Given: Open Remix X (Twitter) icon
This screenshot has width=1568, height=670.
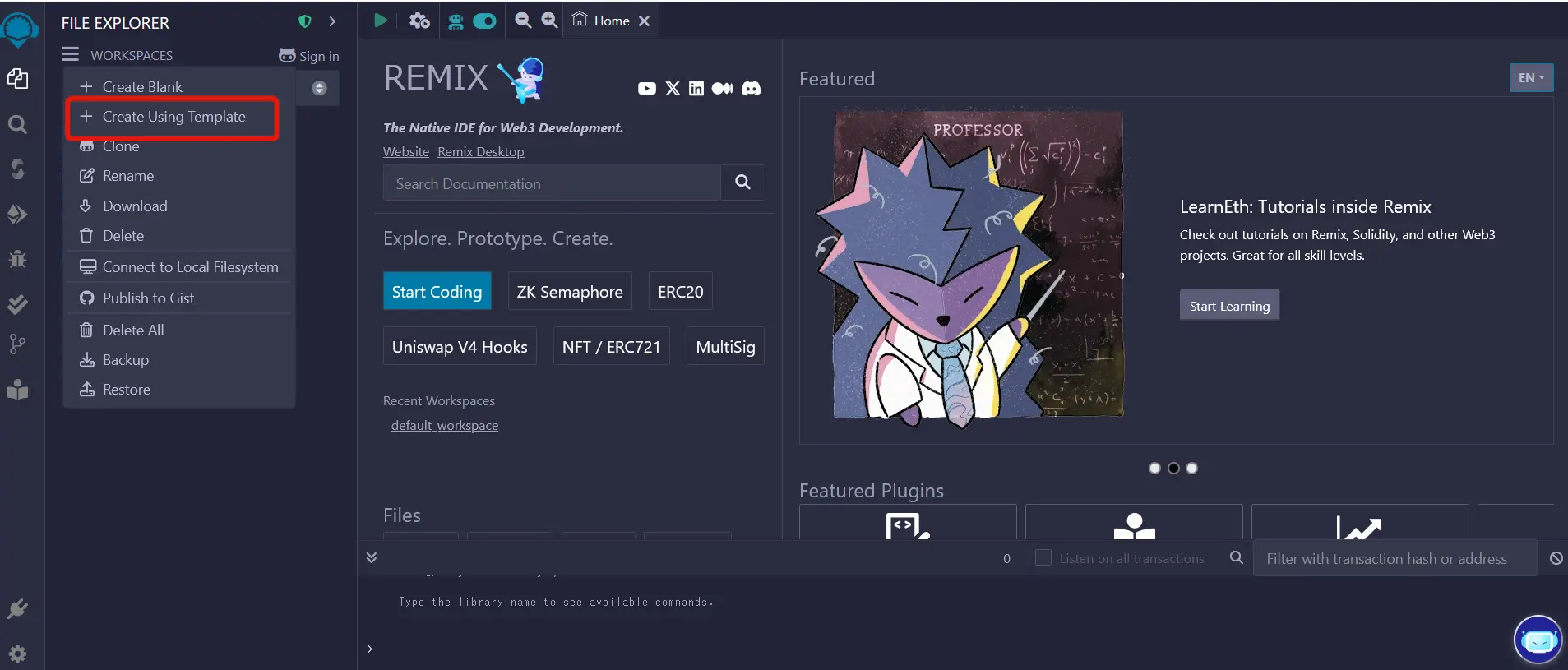Looking at the screenshot, I should [673, 89].
